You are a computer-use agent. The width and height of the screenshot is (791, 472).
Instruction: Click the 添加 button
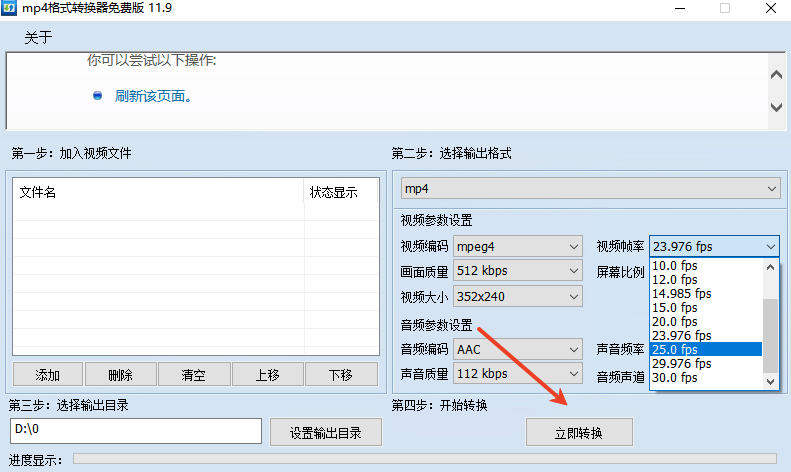click(47, 375)
